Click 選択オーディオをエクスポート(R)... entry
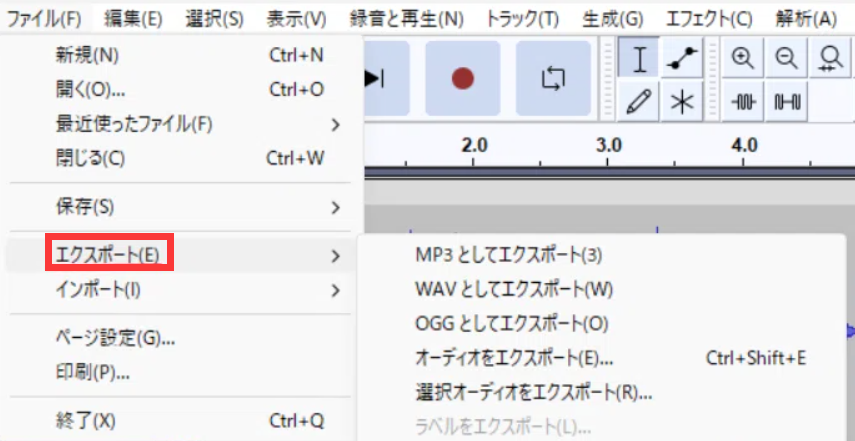 [533, 391]
